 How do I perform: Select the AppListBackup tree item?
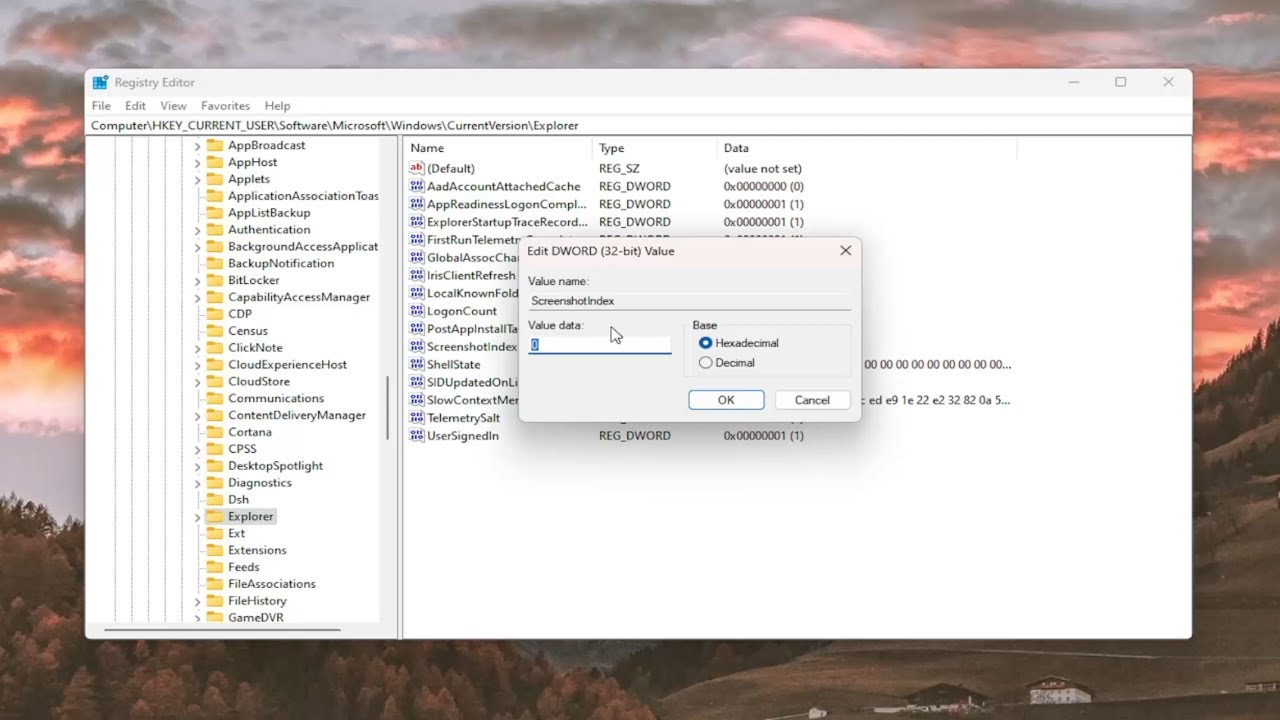click(269, 213)
